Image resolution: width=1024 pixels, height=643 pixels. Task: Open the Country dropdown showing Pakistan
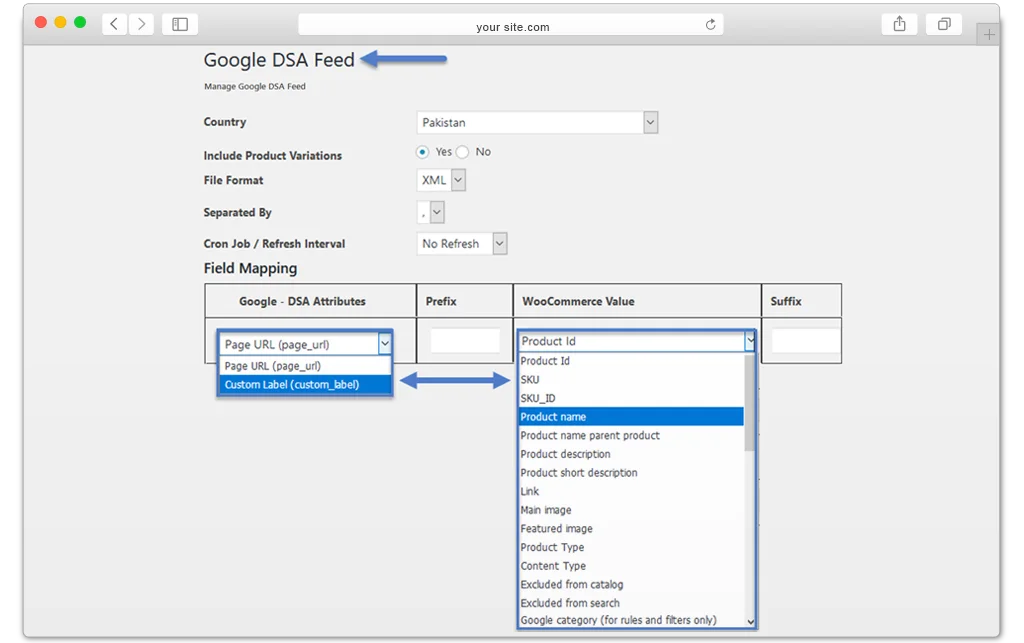tap(537, 123)
